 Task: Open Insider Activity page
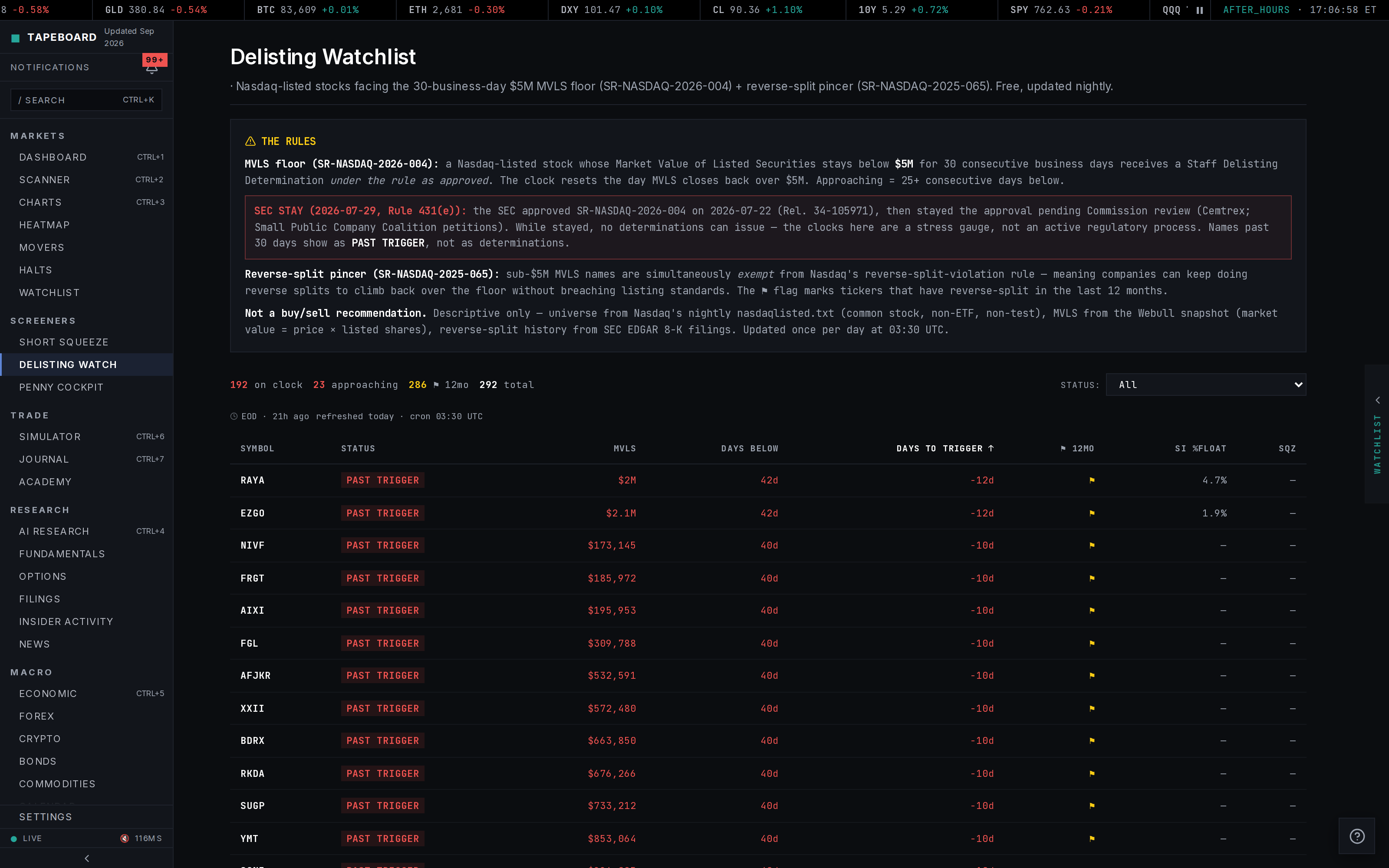pyautogui.click(x=87, y=622)
